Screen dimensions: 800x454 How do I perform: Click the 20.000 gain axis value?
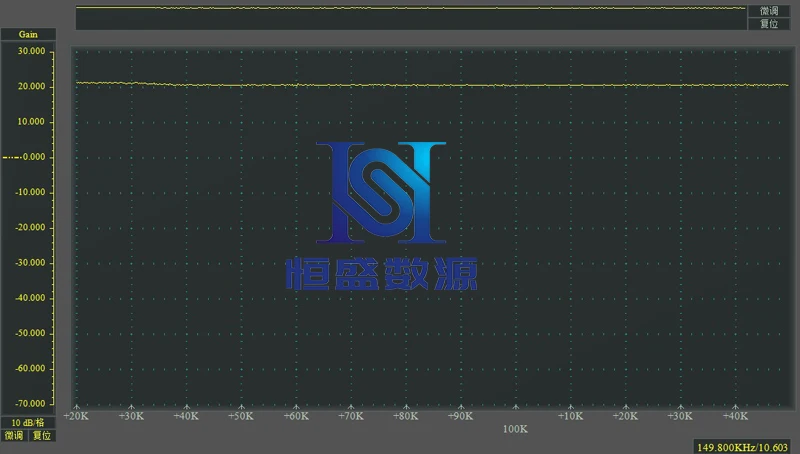[x=32, y=86]
